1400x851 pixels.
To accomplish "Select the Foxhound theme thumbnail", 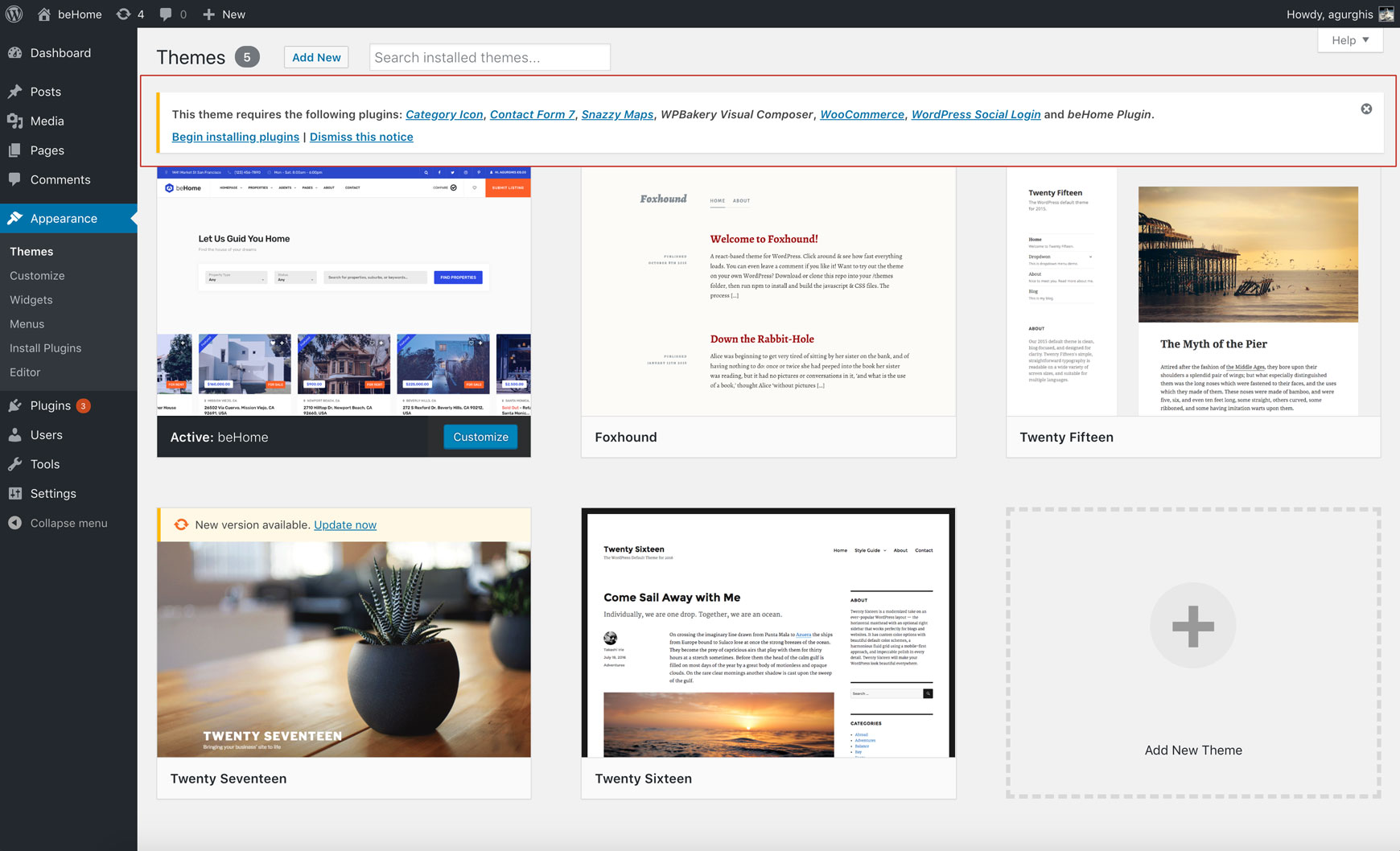I will (768, 292).
